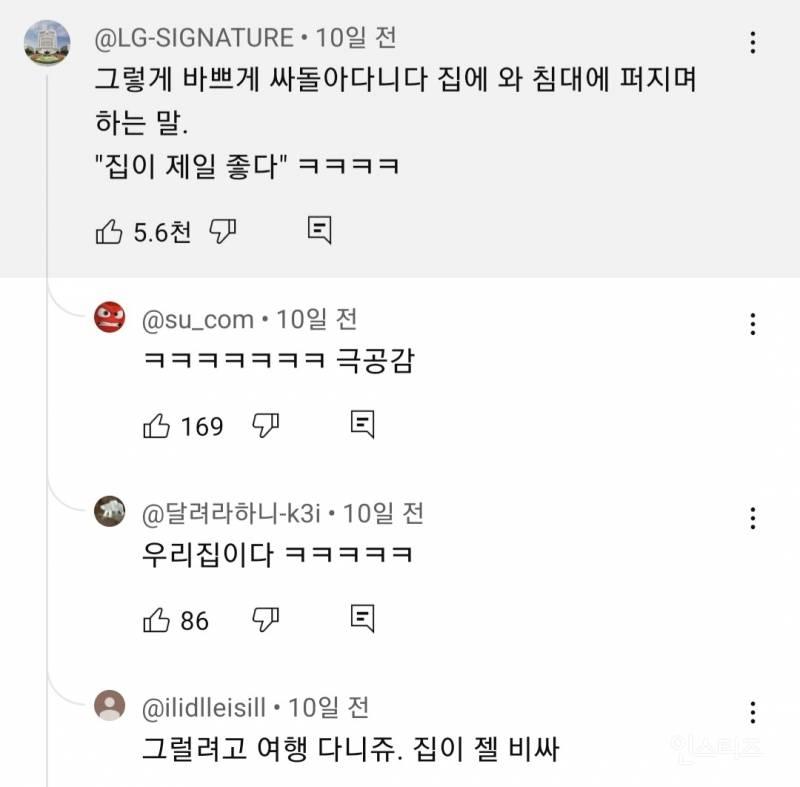This screenshot has width=800, height=787.
Task: Dislike the @su_com reply
Action: pyautogui.click(x=265, y=426)
